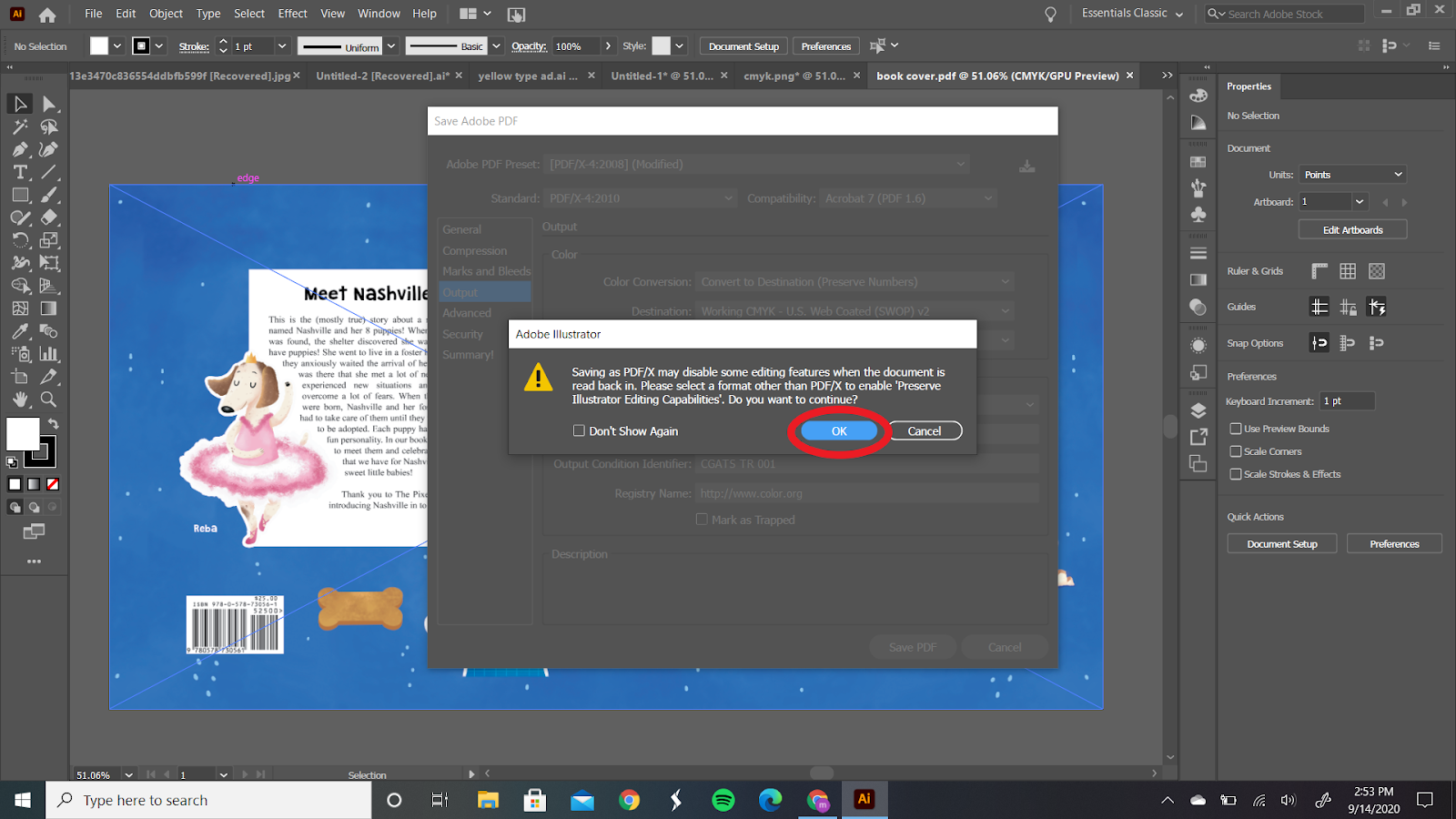Click Edit Artboards button
The height and width of the screenshot is (819, 1456).
[x=1352, y=230]
